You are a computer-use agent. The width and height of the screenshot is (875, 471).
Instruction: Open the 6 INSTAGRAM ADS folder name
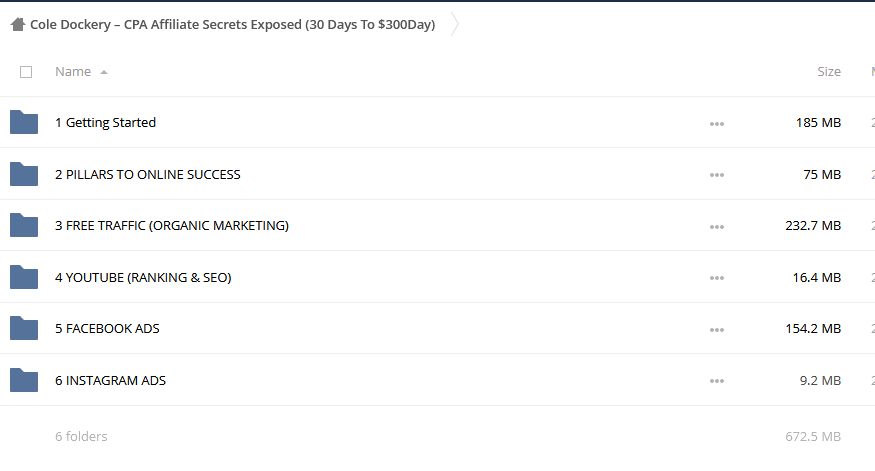click(110, 380)
